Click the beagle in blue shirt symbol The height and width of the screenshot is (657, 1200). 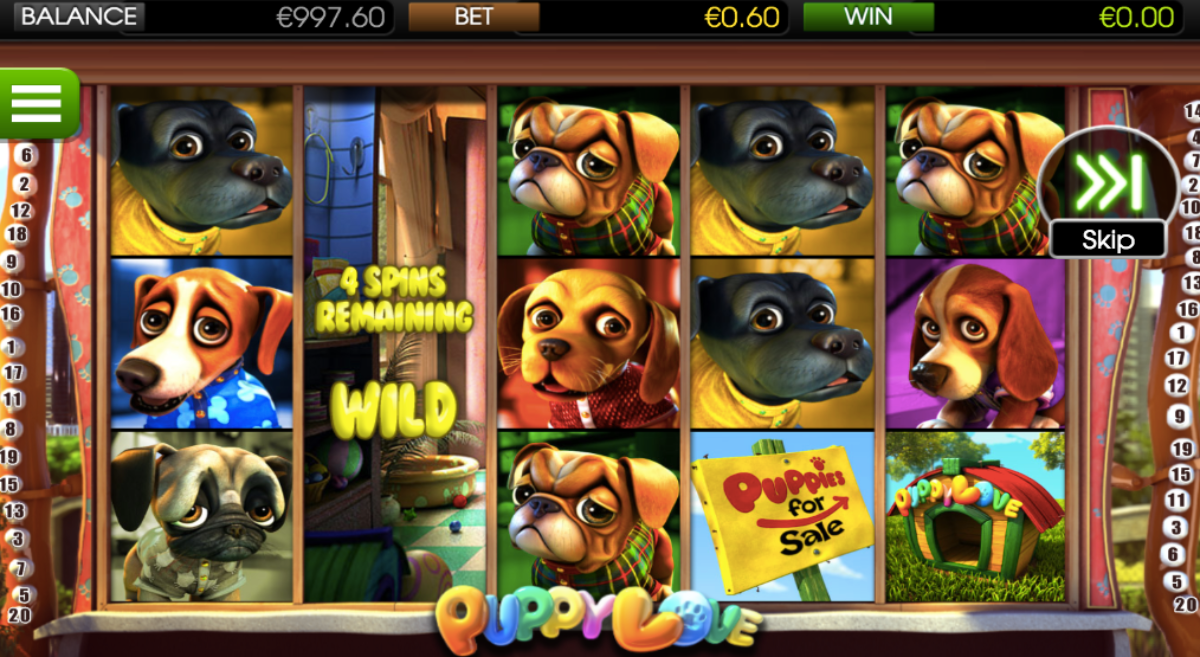pyautogui.click(x=202, y=343)
